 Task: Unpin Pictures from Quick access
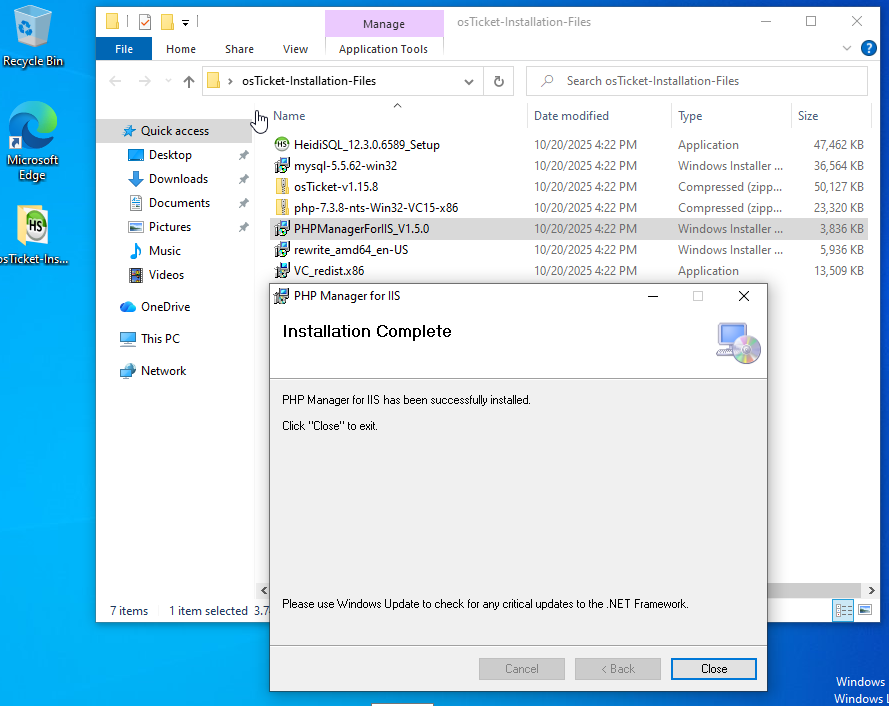pyautogui.click(x=244, y=227)
